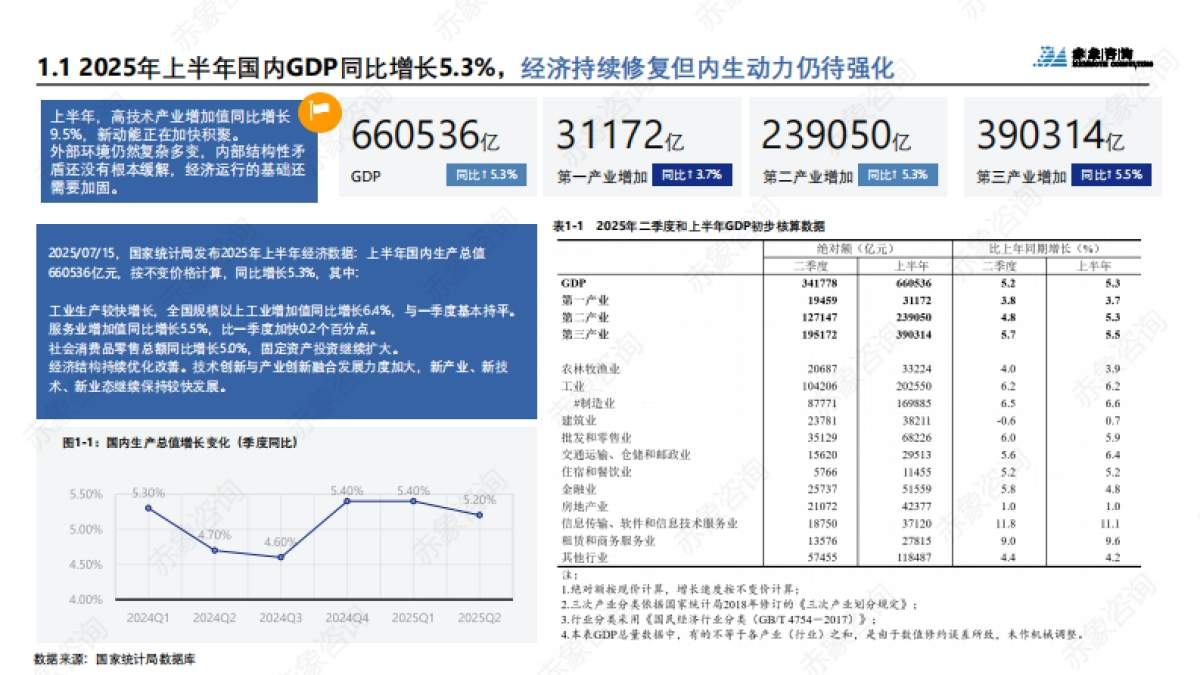Select the 第一产业 同比↑3.7% badge
1200x675 pixels.
(691, 175)
